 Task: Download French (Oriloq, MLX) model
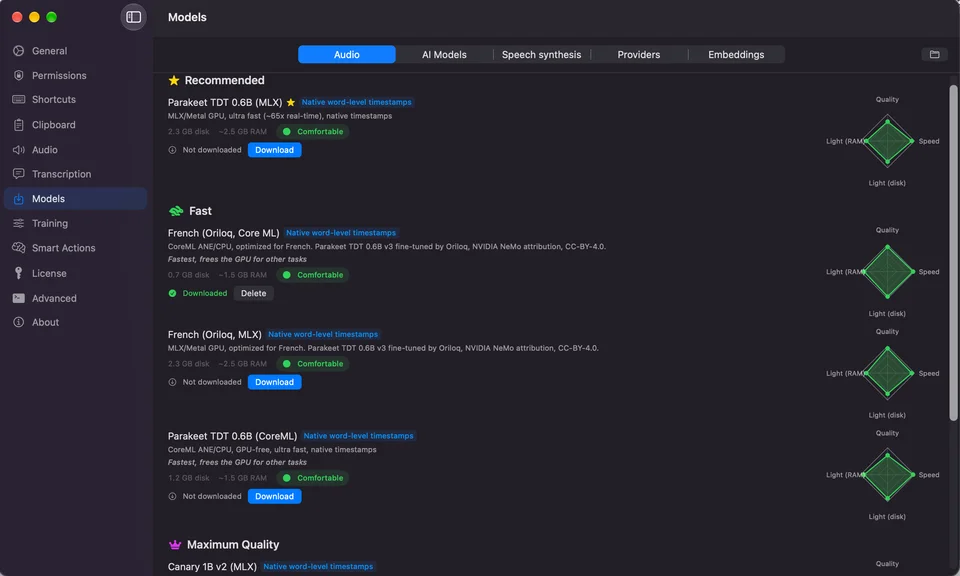(274, 382)
